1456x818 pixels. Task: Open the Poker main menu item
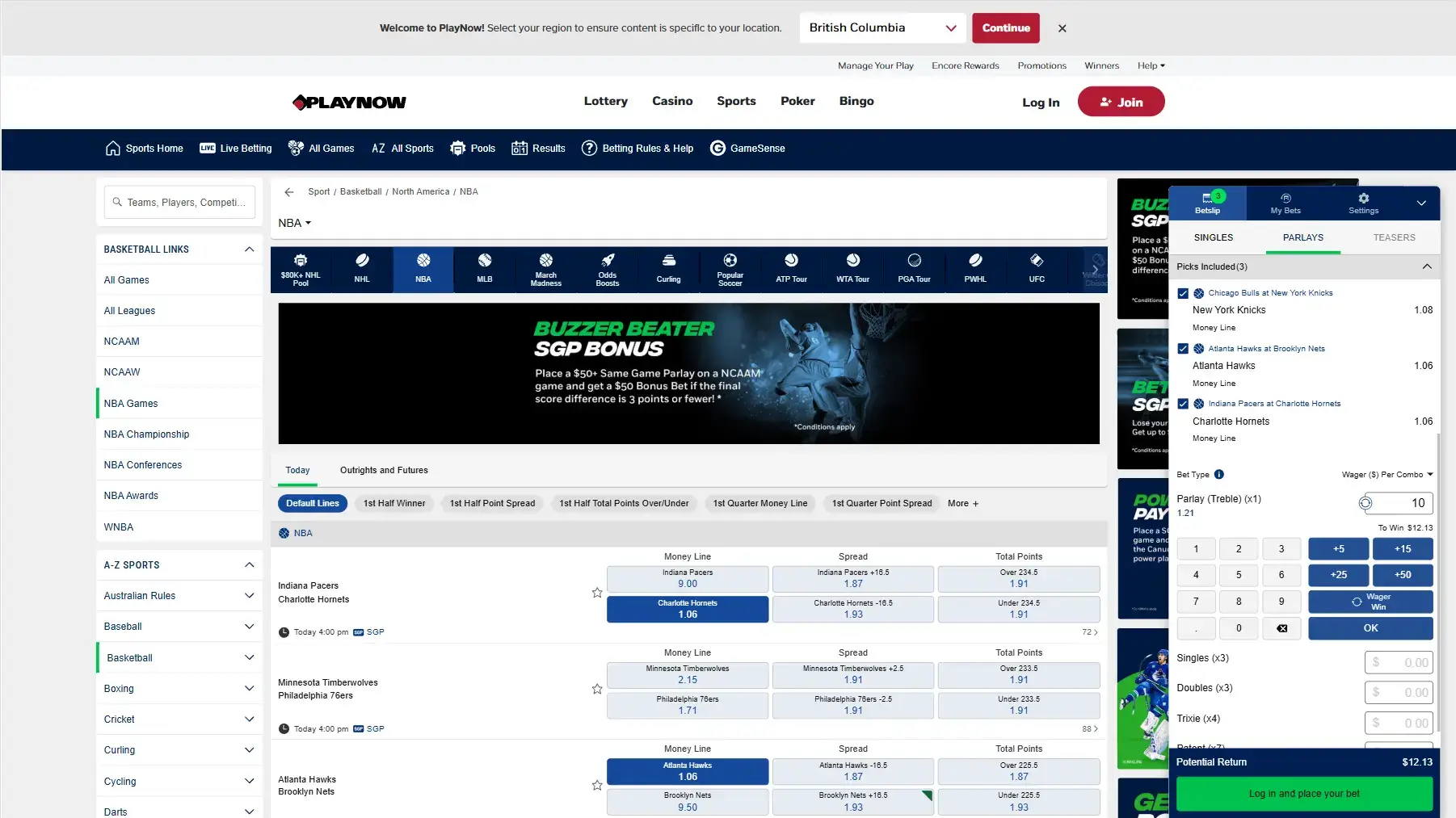point(797,102)
